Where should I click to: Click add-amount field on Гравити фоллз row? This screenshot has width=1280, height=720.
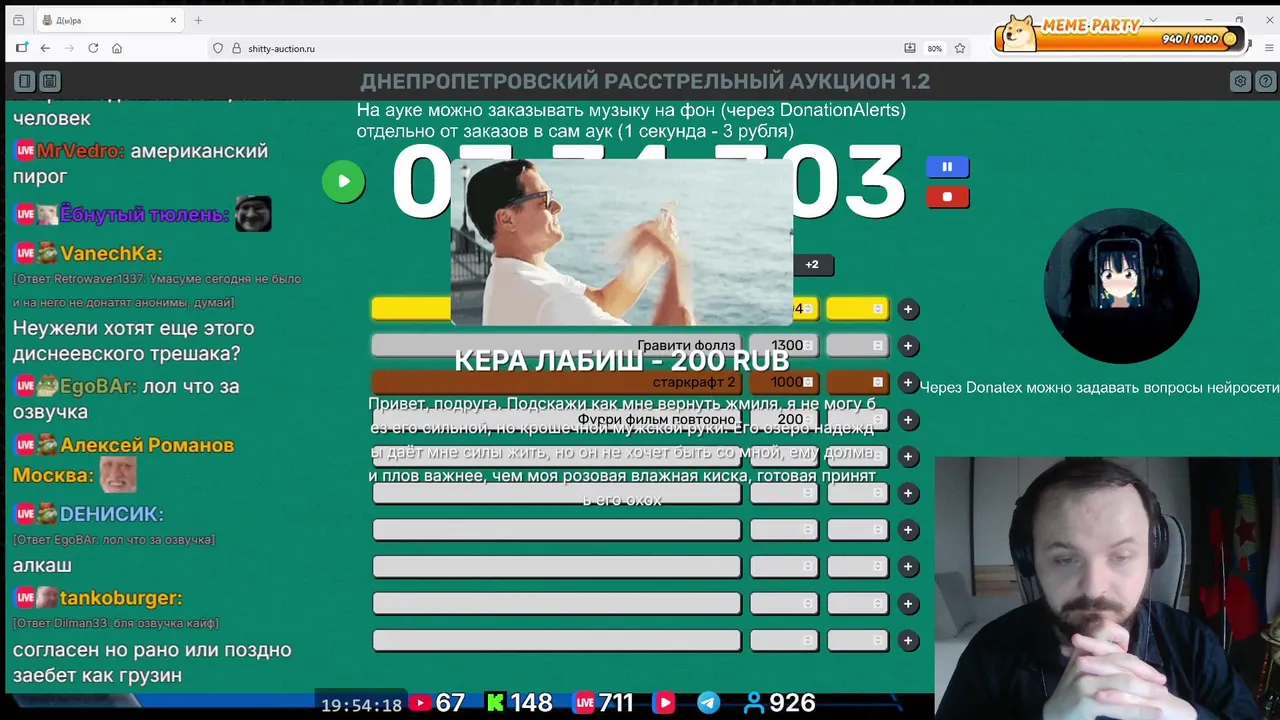pos(857,346)
